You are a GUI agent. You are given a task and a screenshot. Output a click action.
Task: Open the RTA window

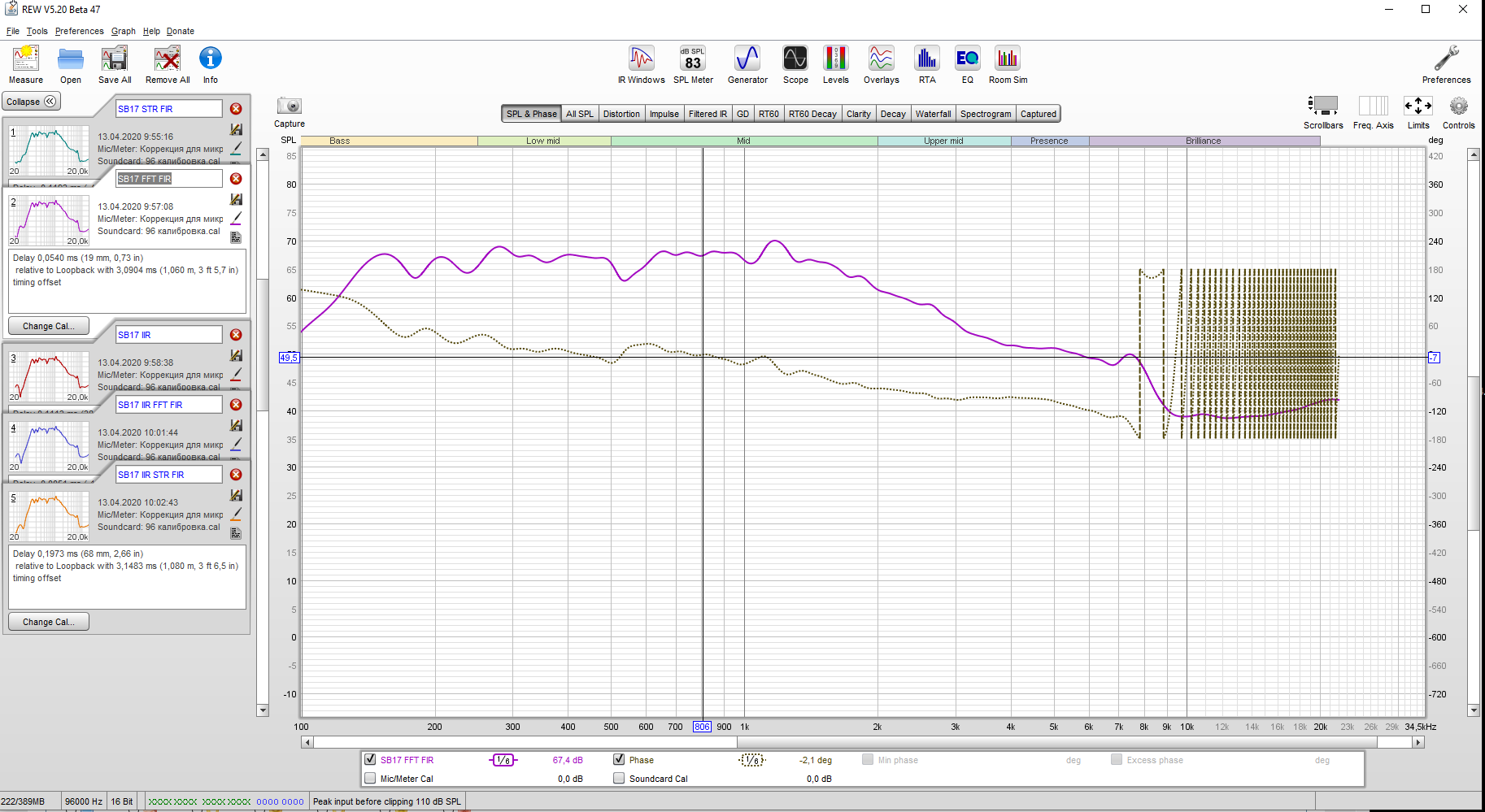[927, 64]
